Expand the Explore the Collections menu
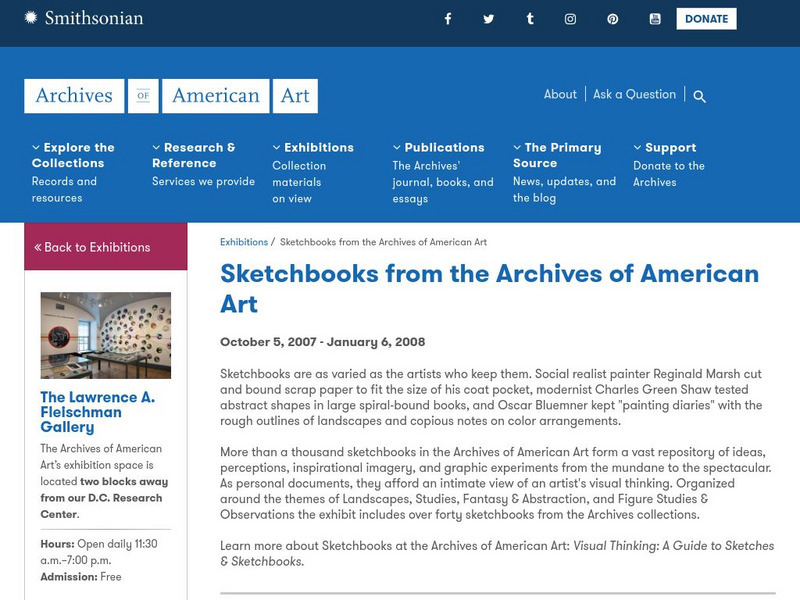Image resolution: width=800 pixels, height=600 pixels. click(73, 155)
